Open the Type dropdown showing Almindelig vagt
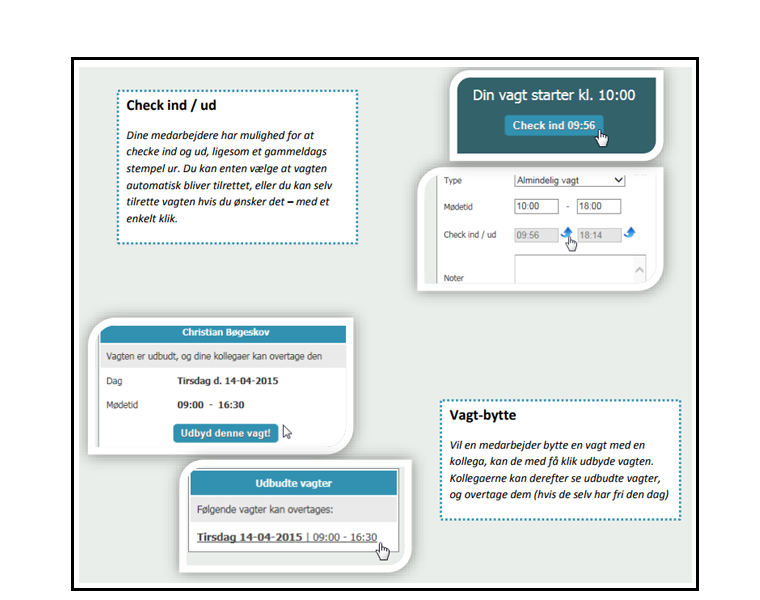The height and width of the screenshot is (600, 760). (x=569, y=180)
